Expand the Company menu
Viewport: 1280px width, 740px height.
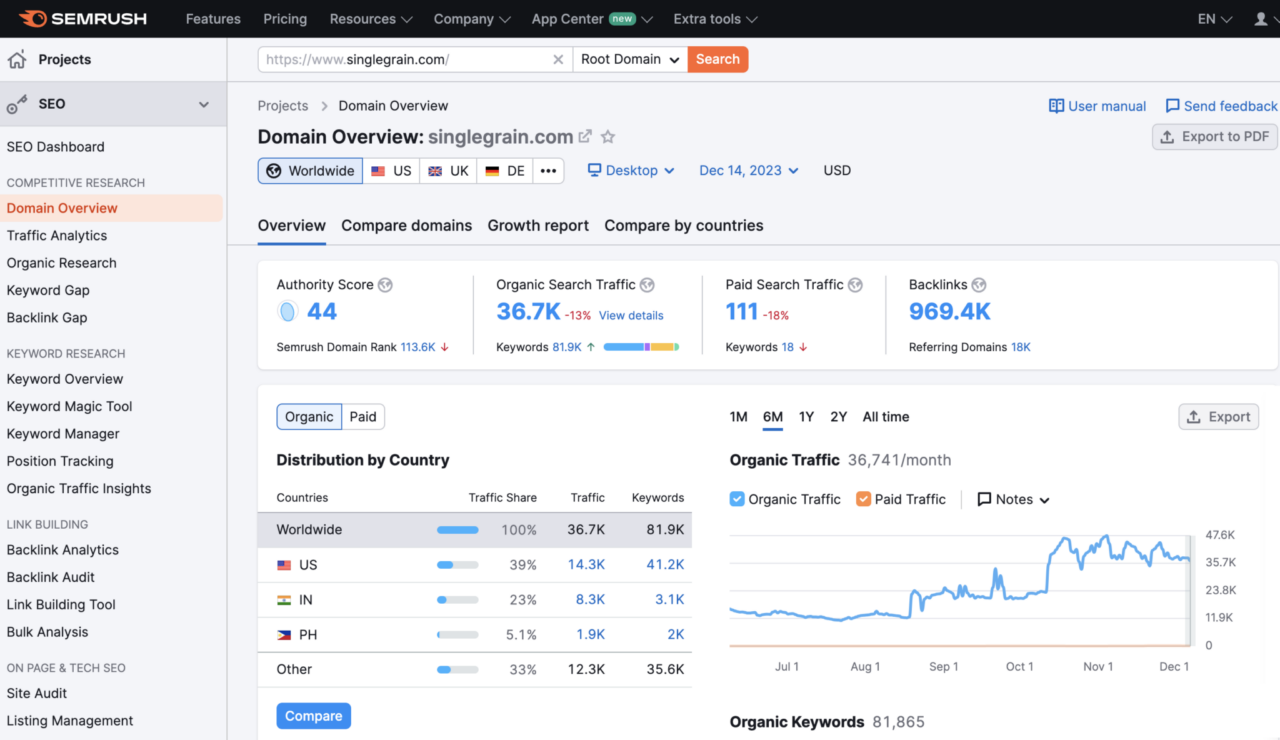[472, 19]
